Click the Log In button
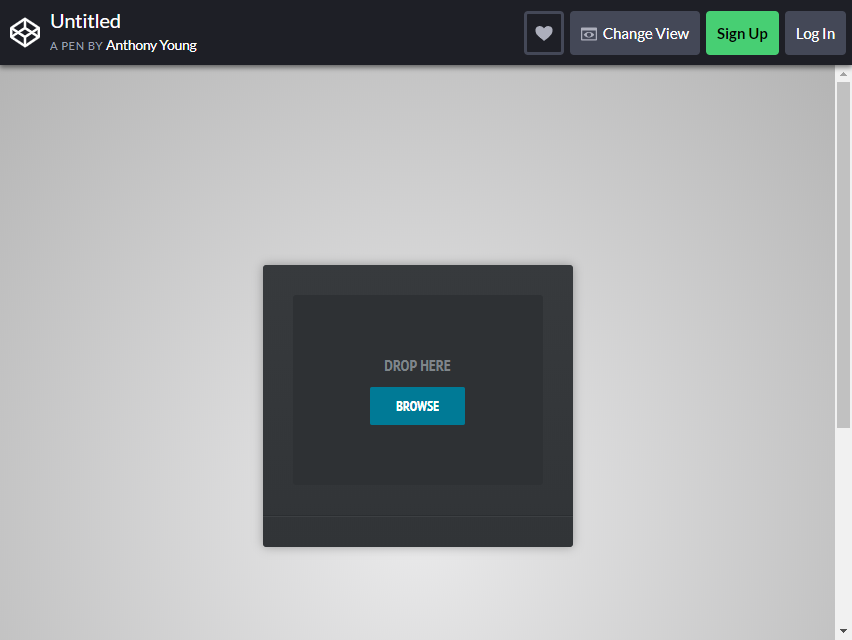The image size is (852, 640). (x=815, y=33)
